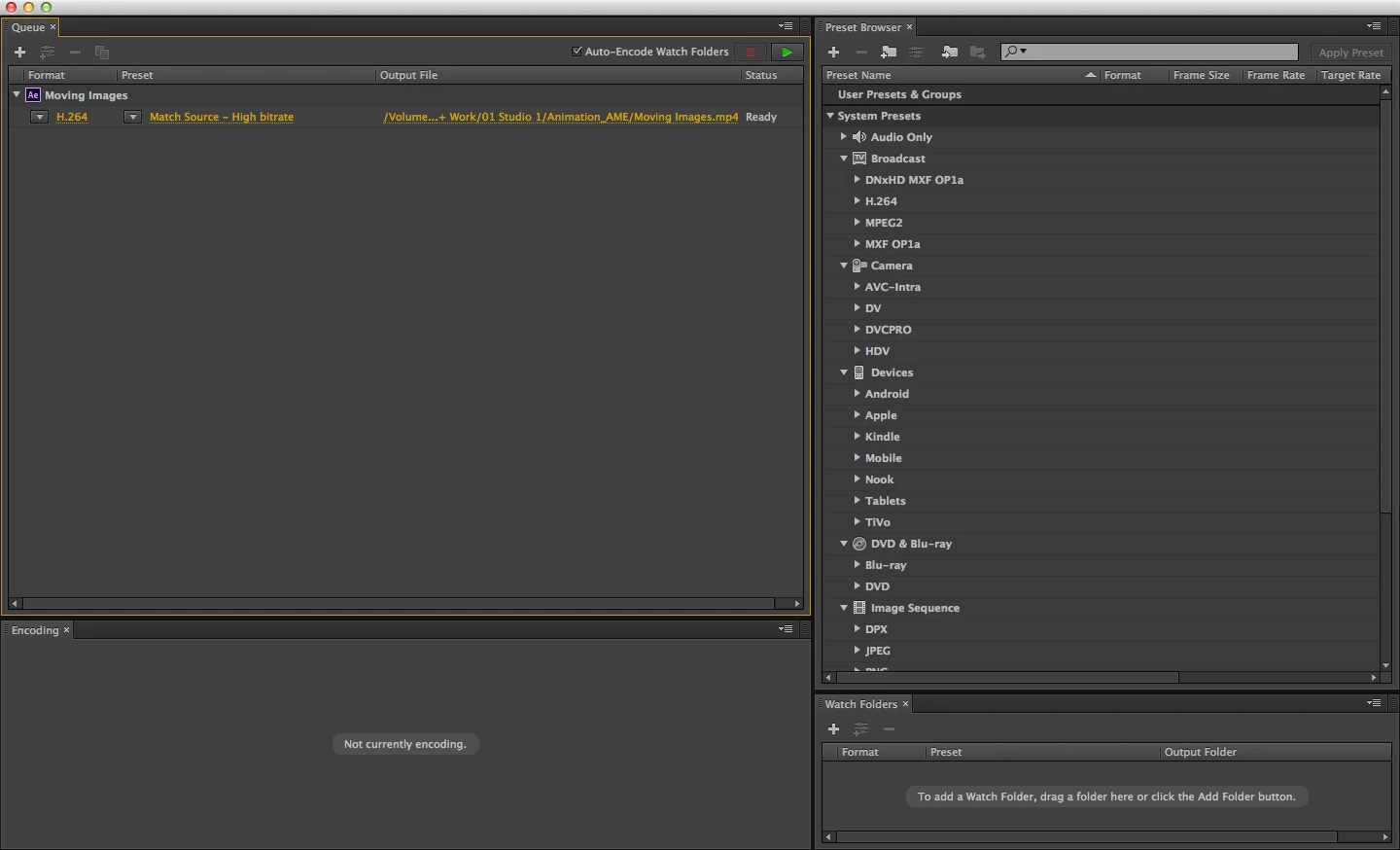
Task: Collapse the Image Sequence group
Action: pyautogui.click(x=844, y=608)
